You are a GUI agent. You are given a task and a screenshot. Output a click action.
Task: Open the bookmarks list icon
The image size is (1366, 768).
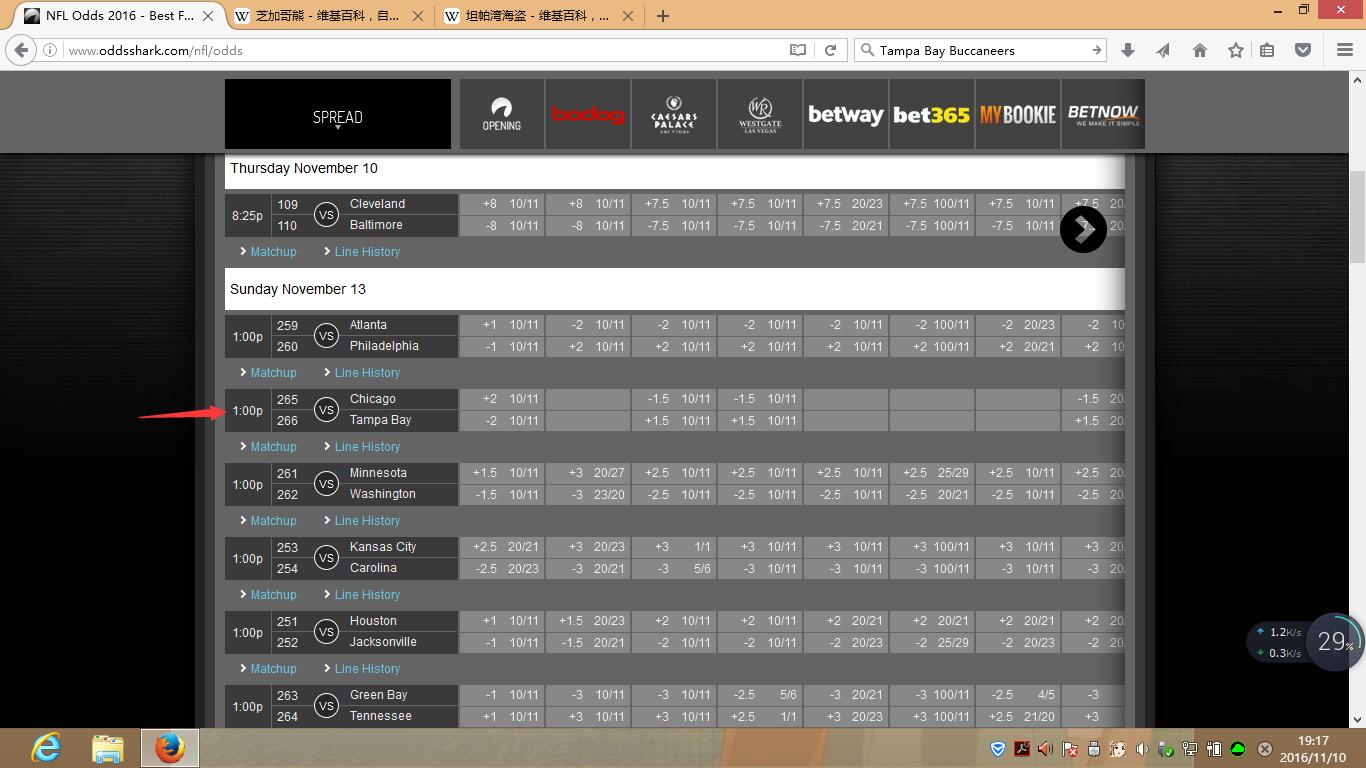(x=1267, y=50)
